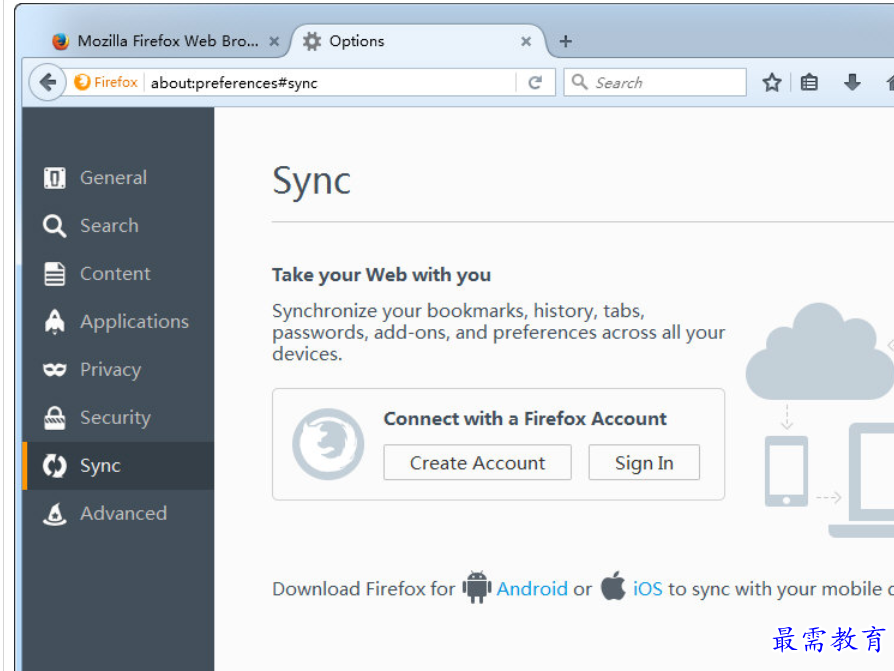The width and height of the screenshot is (894, 671).
Task: Click the Sign In button
Action: click(x=644, y=462)
